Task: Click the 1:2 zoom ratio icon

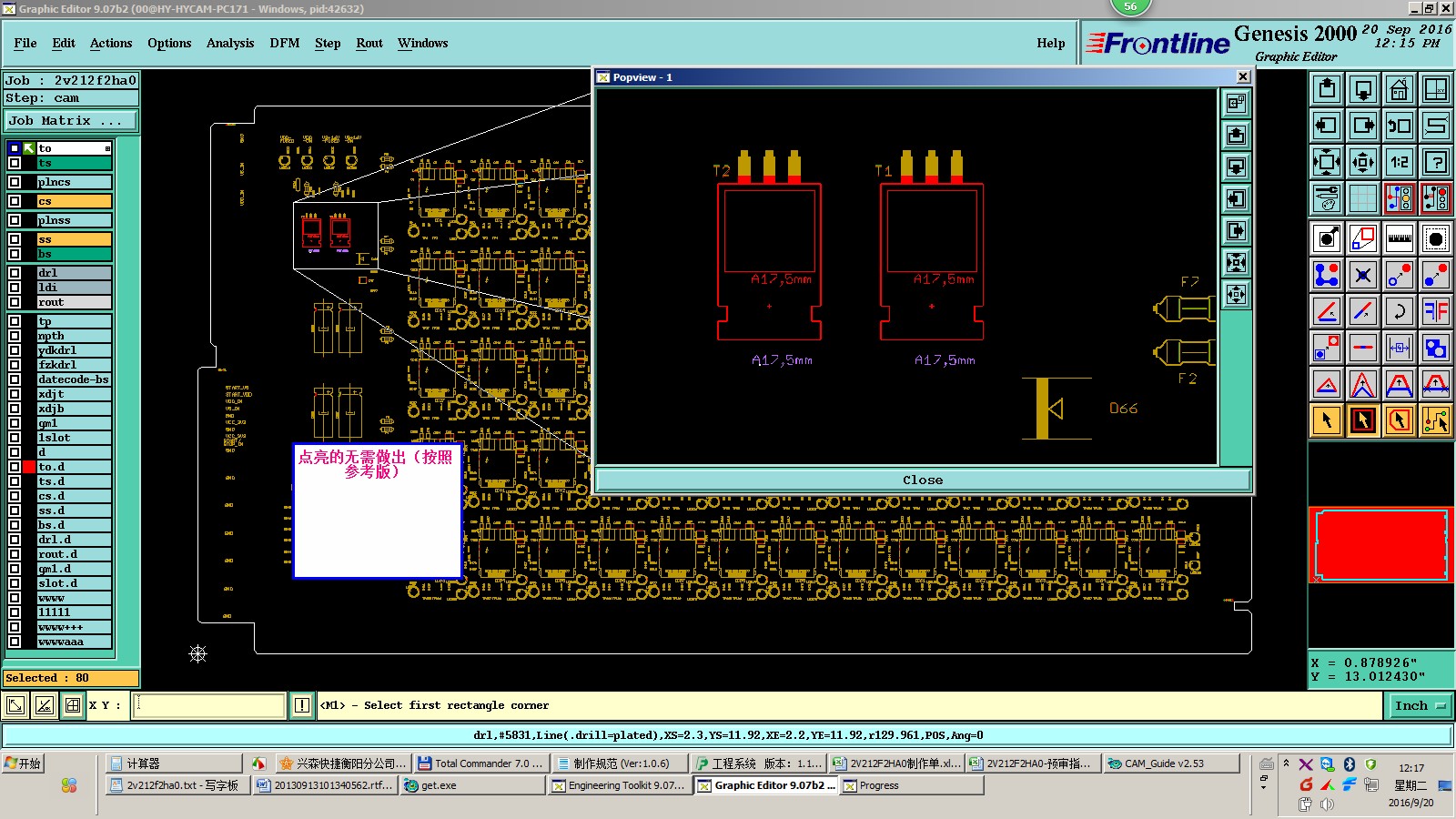Action: (1400, 162)
